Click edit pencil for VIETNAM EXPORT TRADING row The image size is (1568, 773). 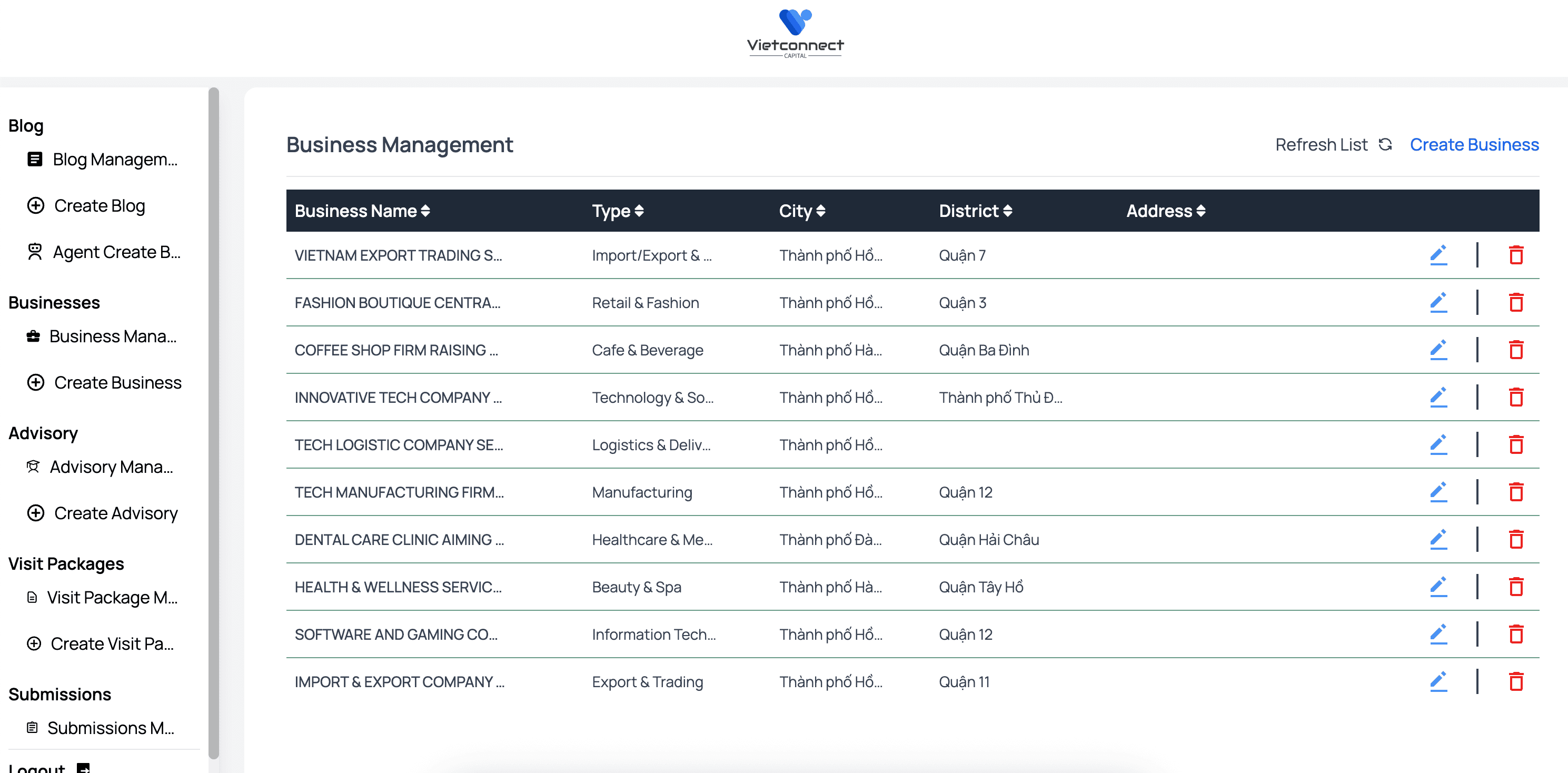1438,255
